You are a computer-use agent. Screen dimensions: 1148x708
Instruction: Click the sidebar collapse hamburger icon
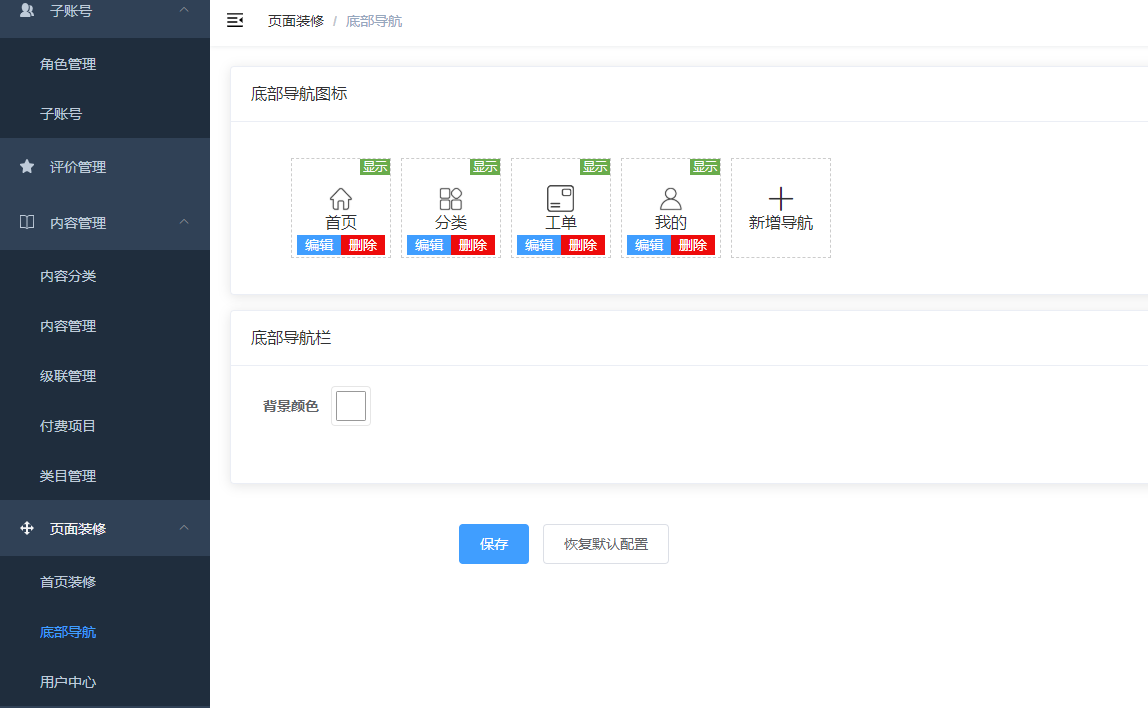[235, 19]
